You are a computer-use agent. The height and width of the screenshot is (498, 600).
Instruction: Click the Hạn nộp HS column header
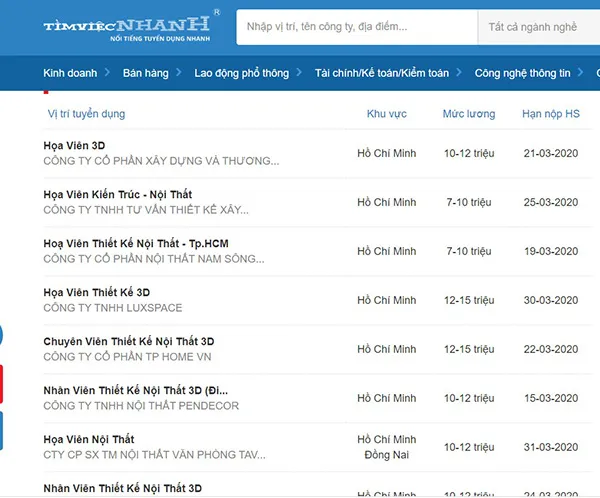pyautogui.click(x=551, y=114)
